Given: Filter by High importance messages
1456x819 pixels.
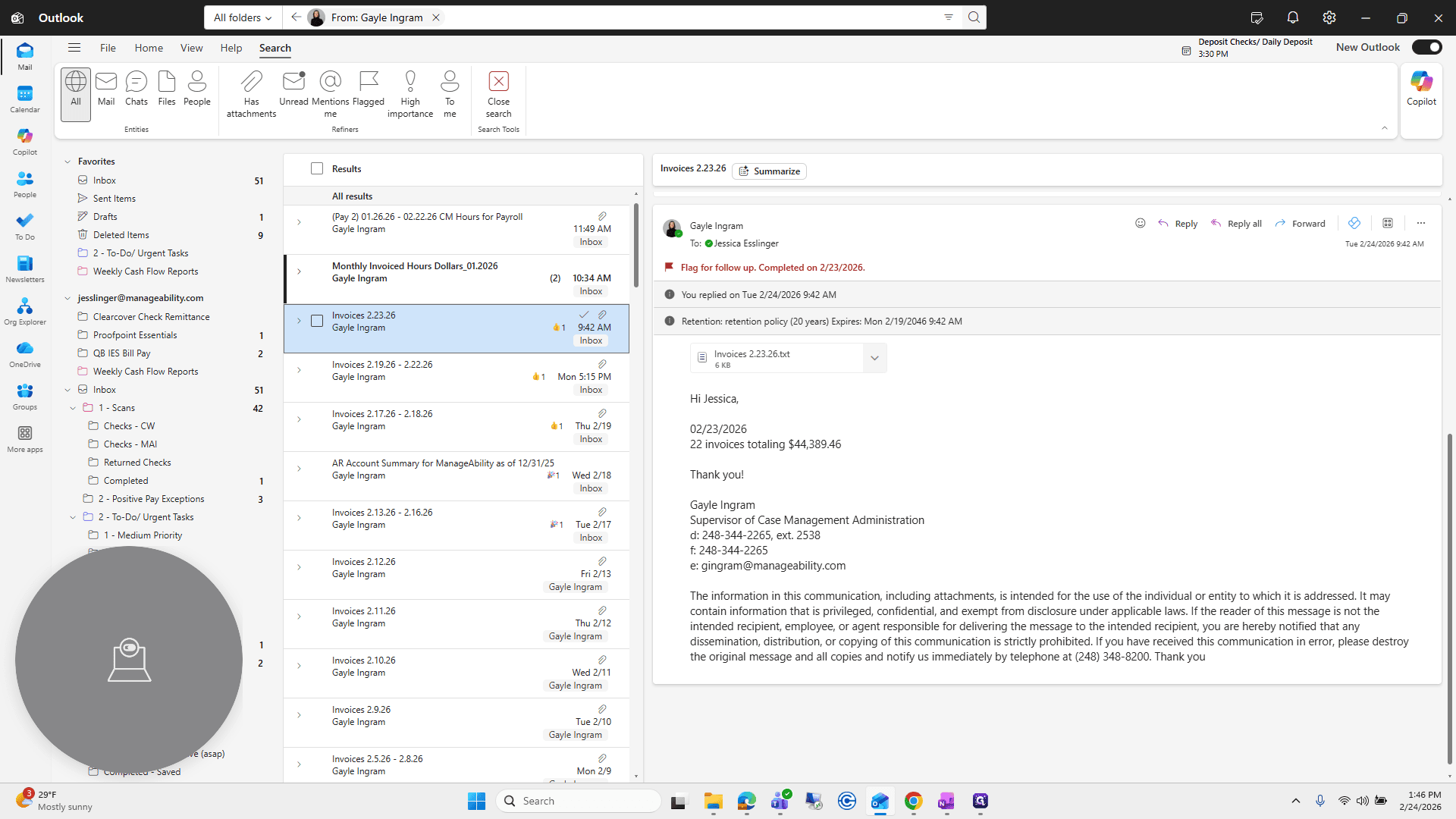Looking at the screenshot, I should pos(410,94).
